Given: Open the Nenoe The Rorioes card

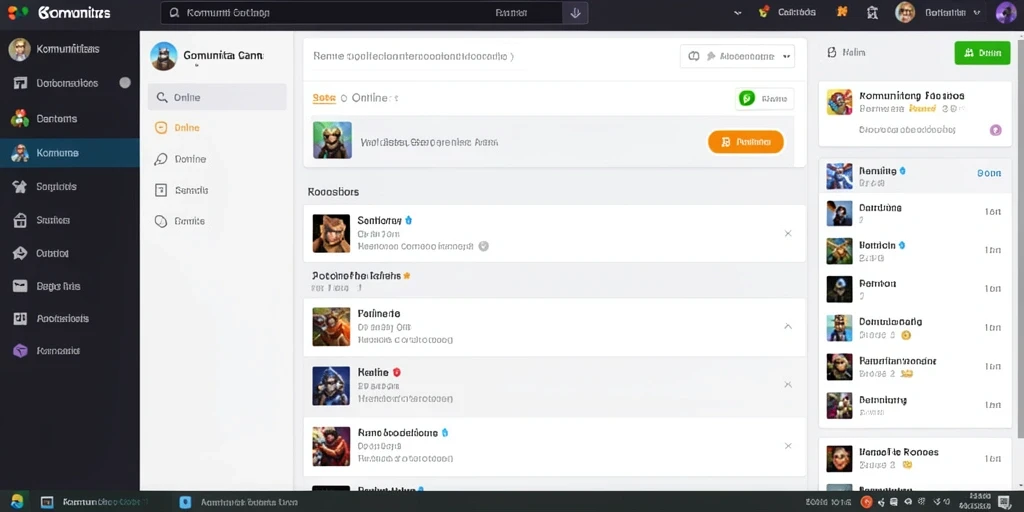Looking at the screenshot, I should pyautogui.click(x=914, y=458).
